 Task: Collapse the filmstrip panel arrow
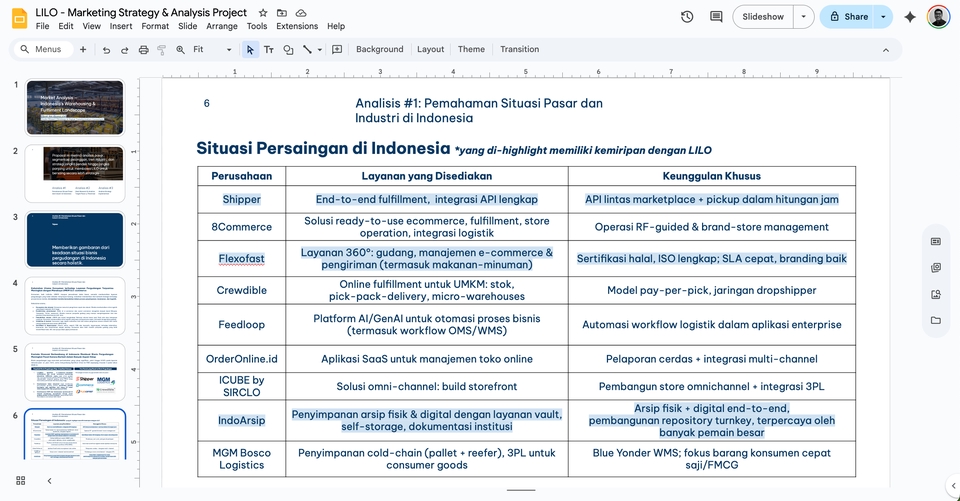click(49, 481)
